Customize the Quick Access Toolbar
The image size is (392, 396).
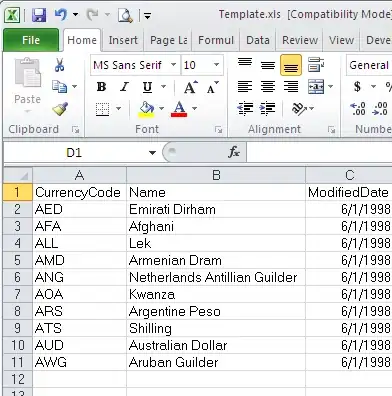click(147, 15)
